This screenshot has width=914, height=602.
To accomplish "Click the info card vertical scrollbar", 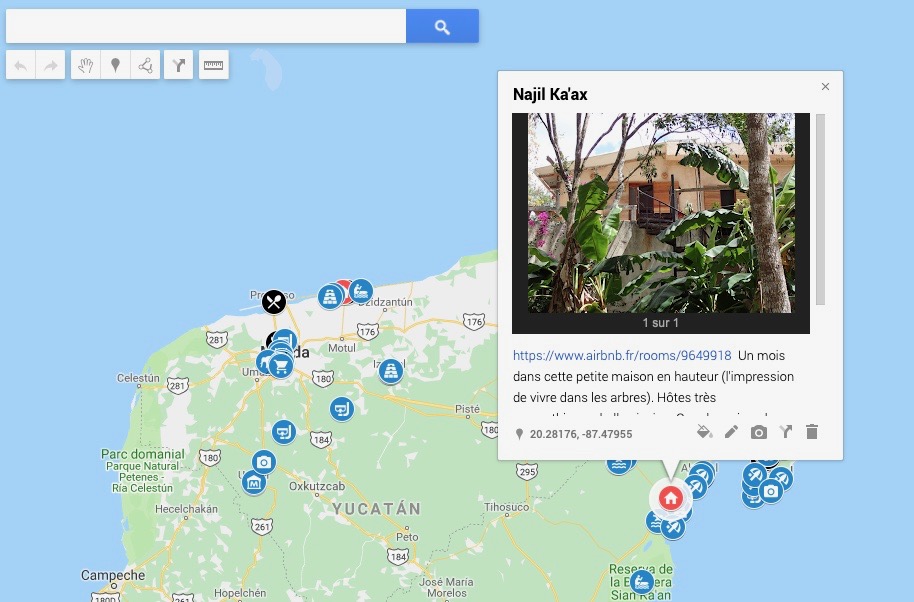I will [820, 209].
